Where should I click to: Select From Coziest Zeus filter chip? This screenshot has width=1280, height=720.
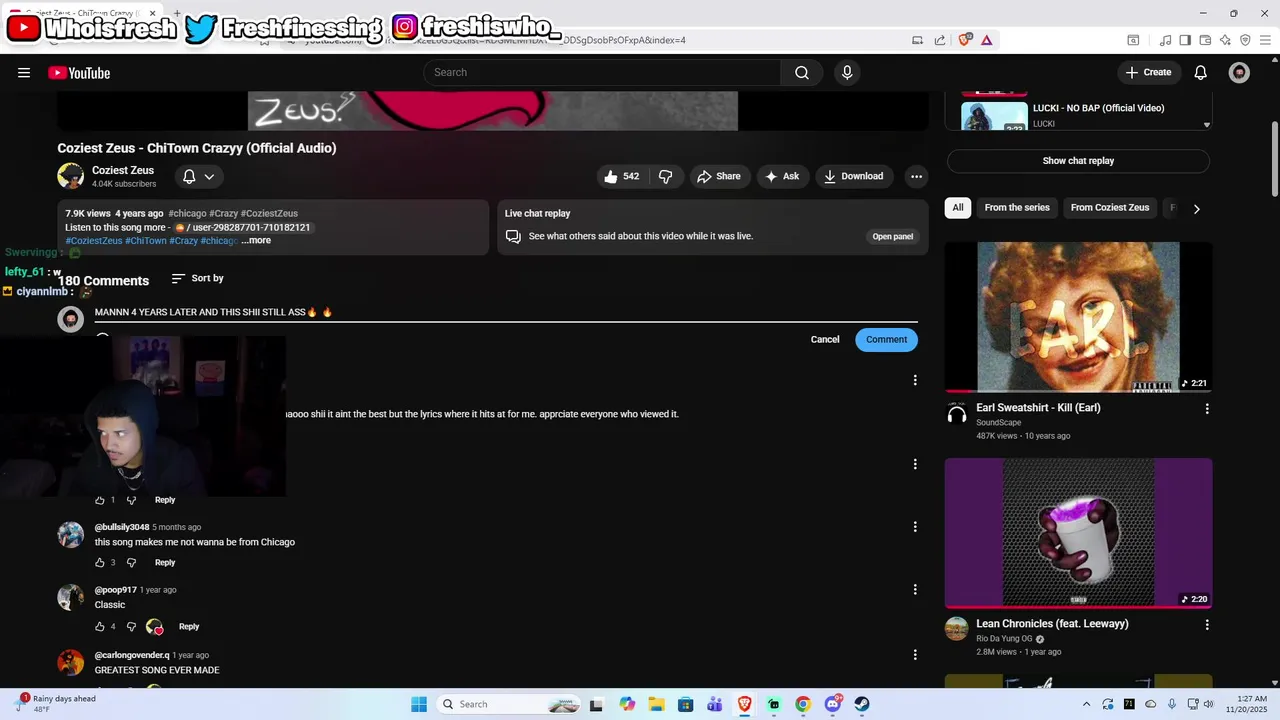(1110, 208)
